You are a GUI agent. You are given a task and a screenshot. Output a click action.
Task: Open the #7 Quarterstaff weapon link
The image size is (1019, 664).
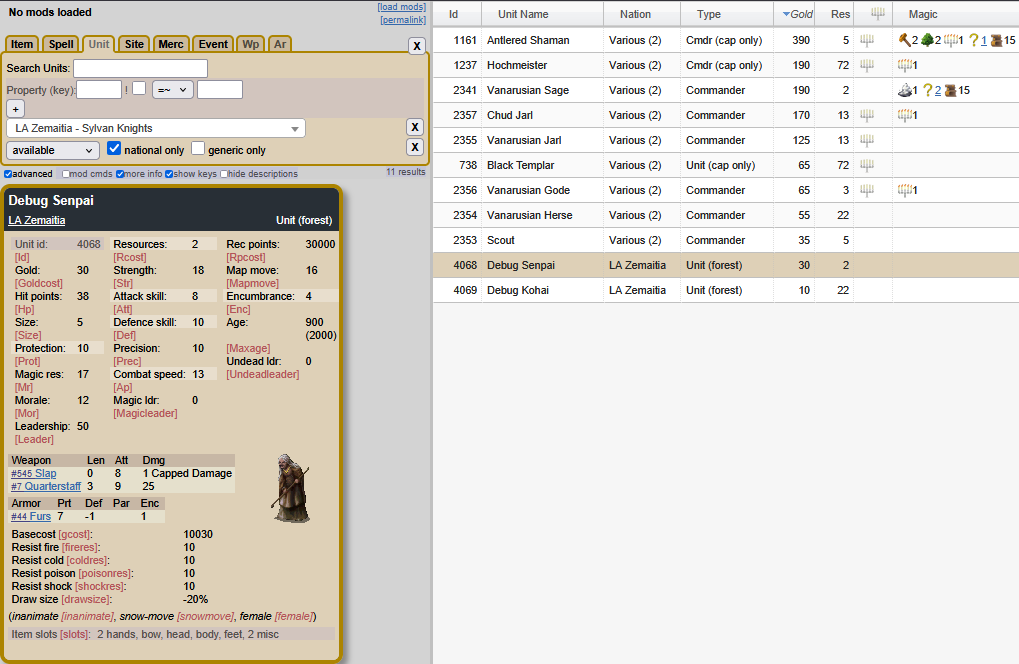coord(46,486)
